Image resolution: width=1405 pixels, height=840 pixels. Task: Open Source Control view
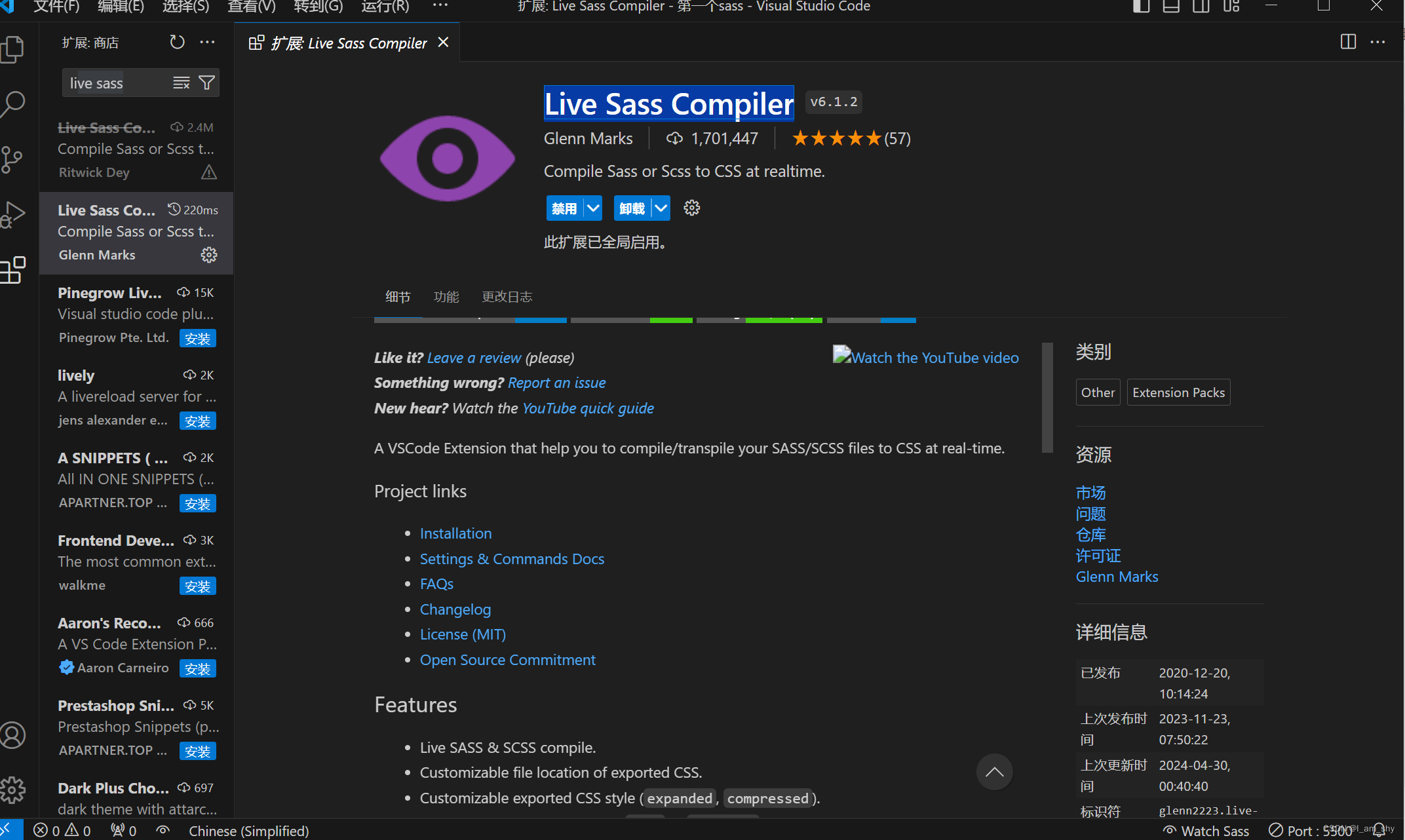pyautogui.click(x=12, y=159)
